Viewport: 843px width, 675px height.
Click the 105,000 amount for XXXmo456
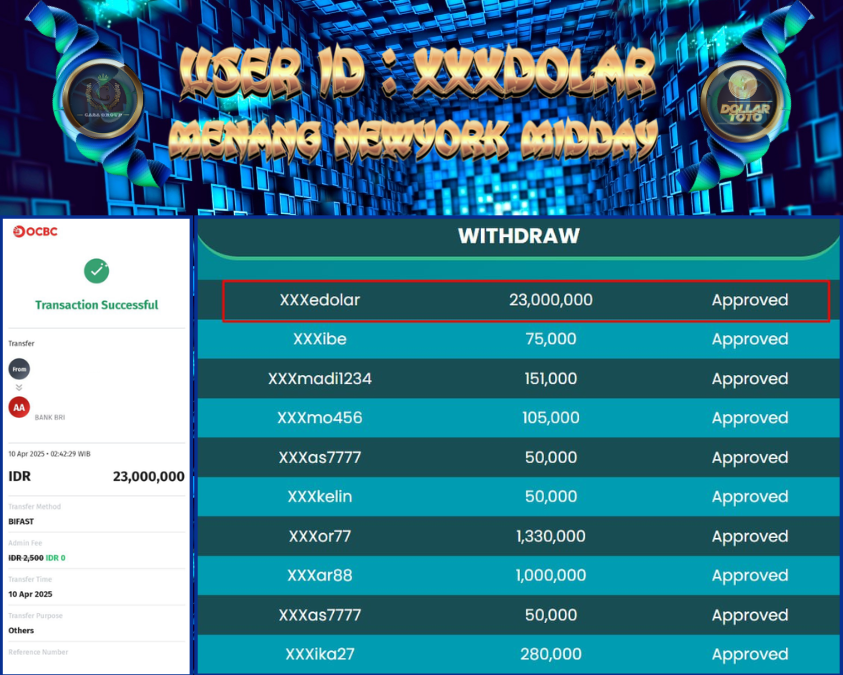550,418
